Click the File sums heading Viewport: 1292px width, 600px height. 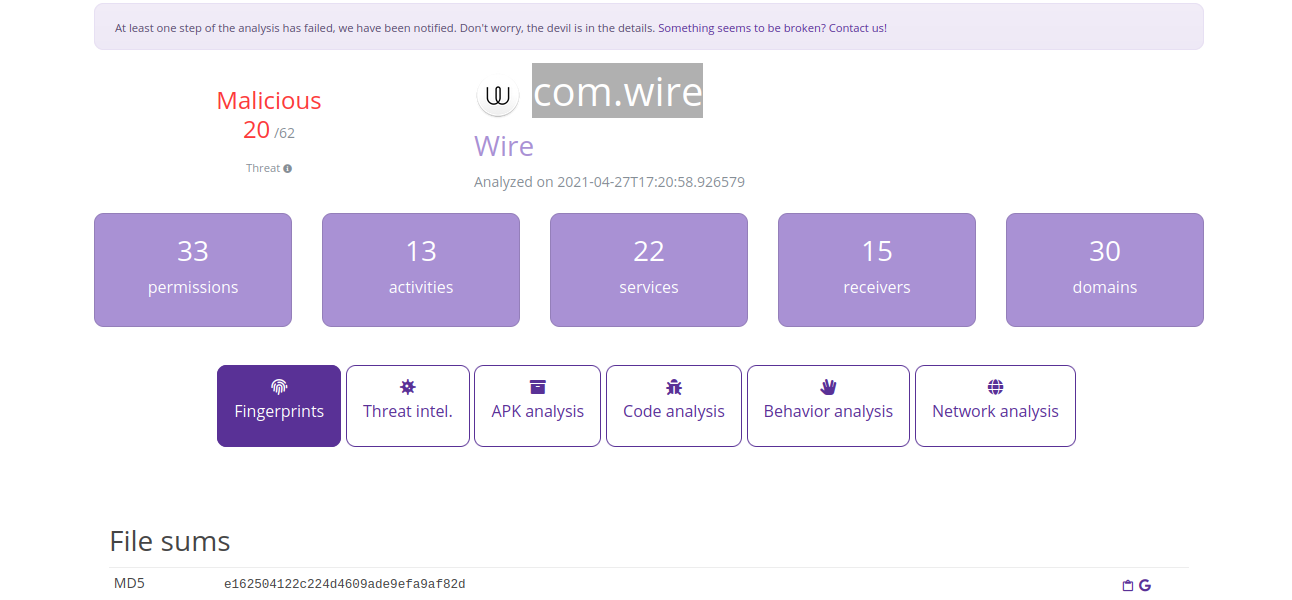pyautogui.click(x=170, y=541)
